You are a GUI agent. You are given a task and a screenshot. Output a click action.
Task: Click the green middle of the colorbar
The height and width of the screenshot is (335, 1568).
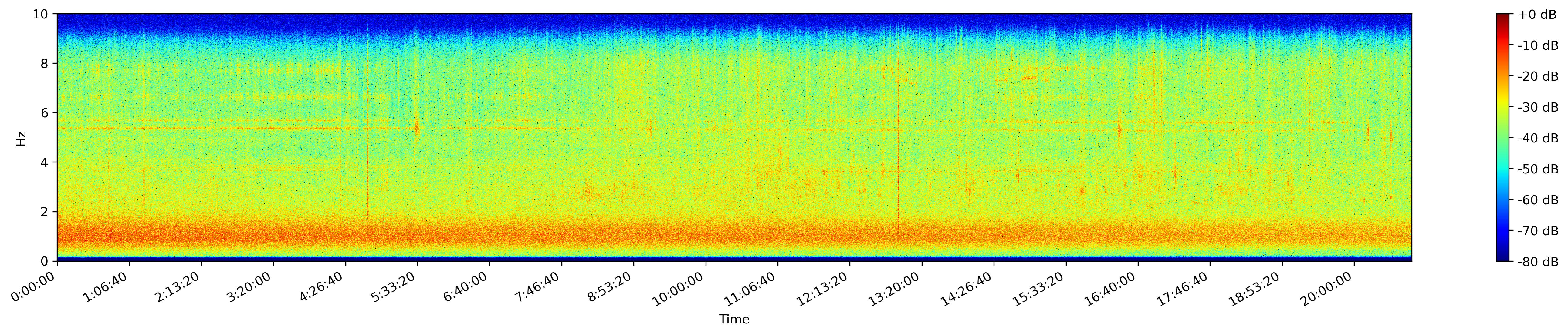coord(1503,137)
